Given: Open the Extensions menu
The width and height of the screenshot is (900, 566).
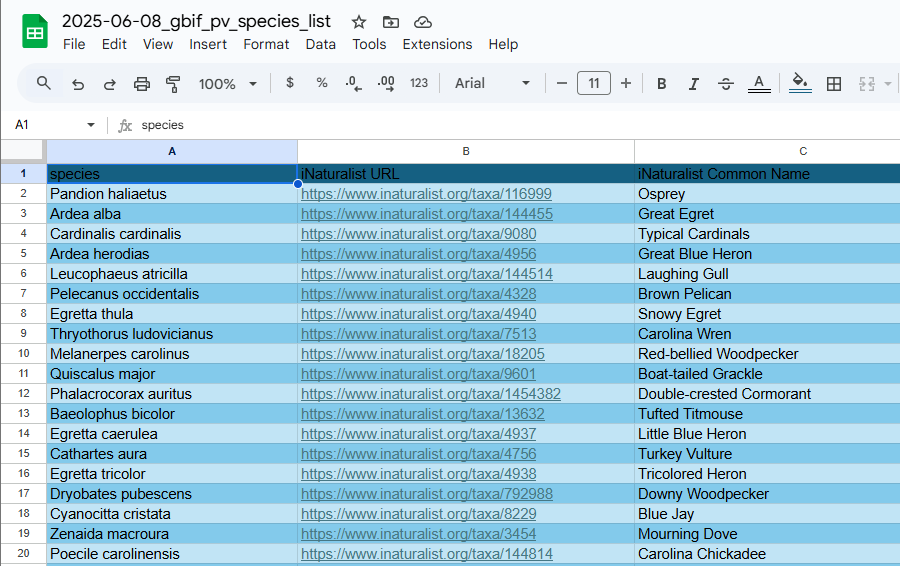Looking at the screenshot, I should 437,44.
